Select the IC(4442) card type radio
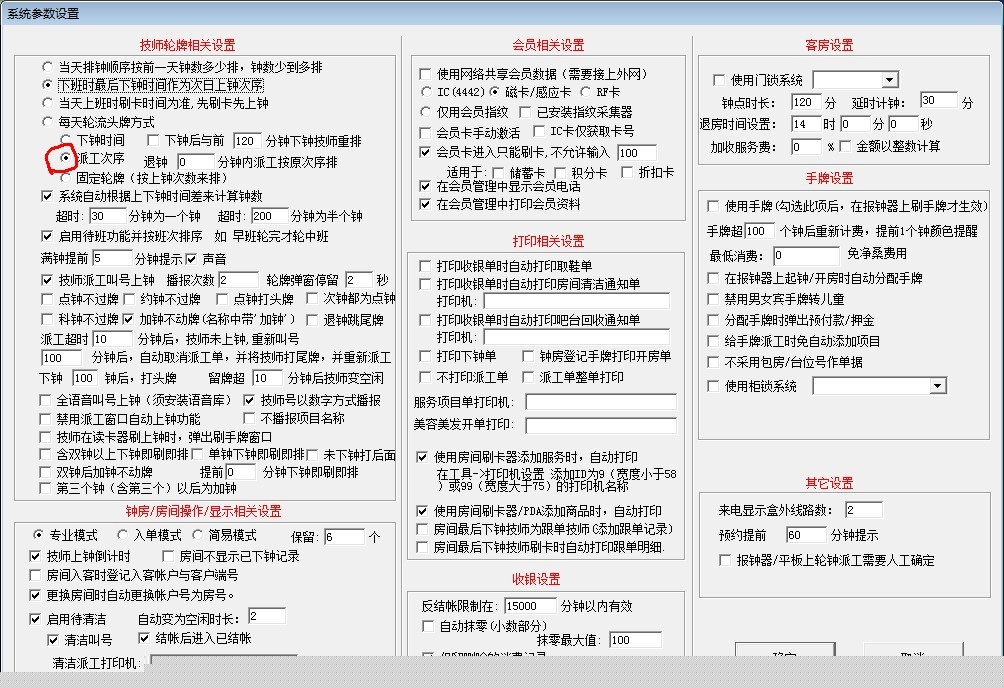The image size is (1004, 688). point(426,92)
